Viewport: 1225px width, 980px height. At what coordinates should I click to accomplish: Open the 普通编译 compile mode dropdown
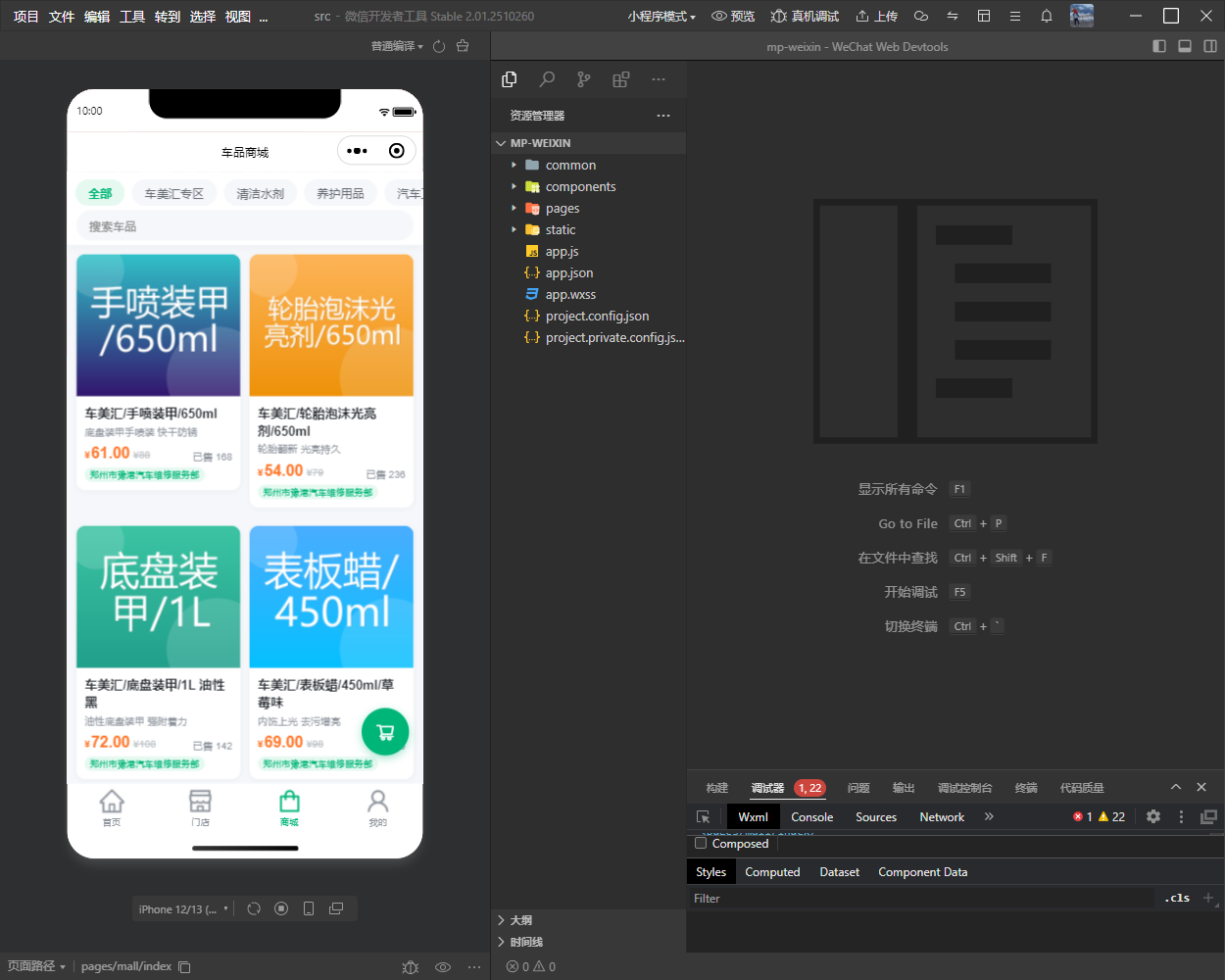tap(397, 46)
